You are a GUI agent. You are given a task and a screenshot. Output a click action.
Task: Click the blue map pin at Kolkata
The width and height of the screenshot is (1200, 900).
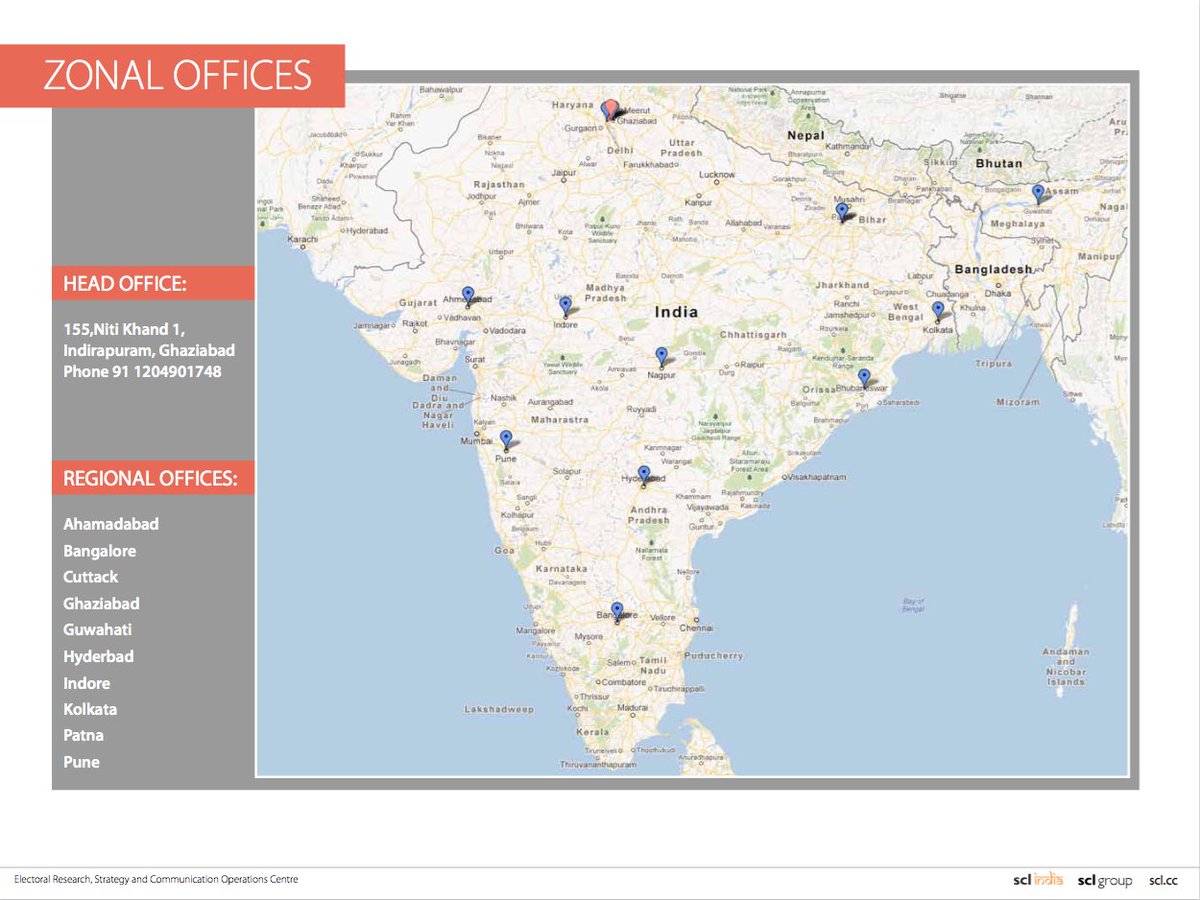pos(938,310)
